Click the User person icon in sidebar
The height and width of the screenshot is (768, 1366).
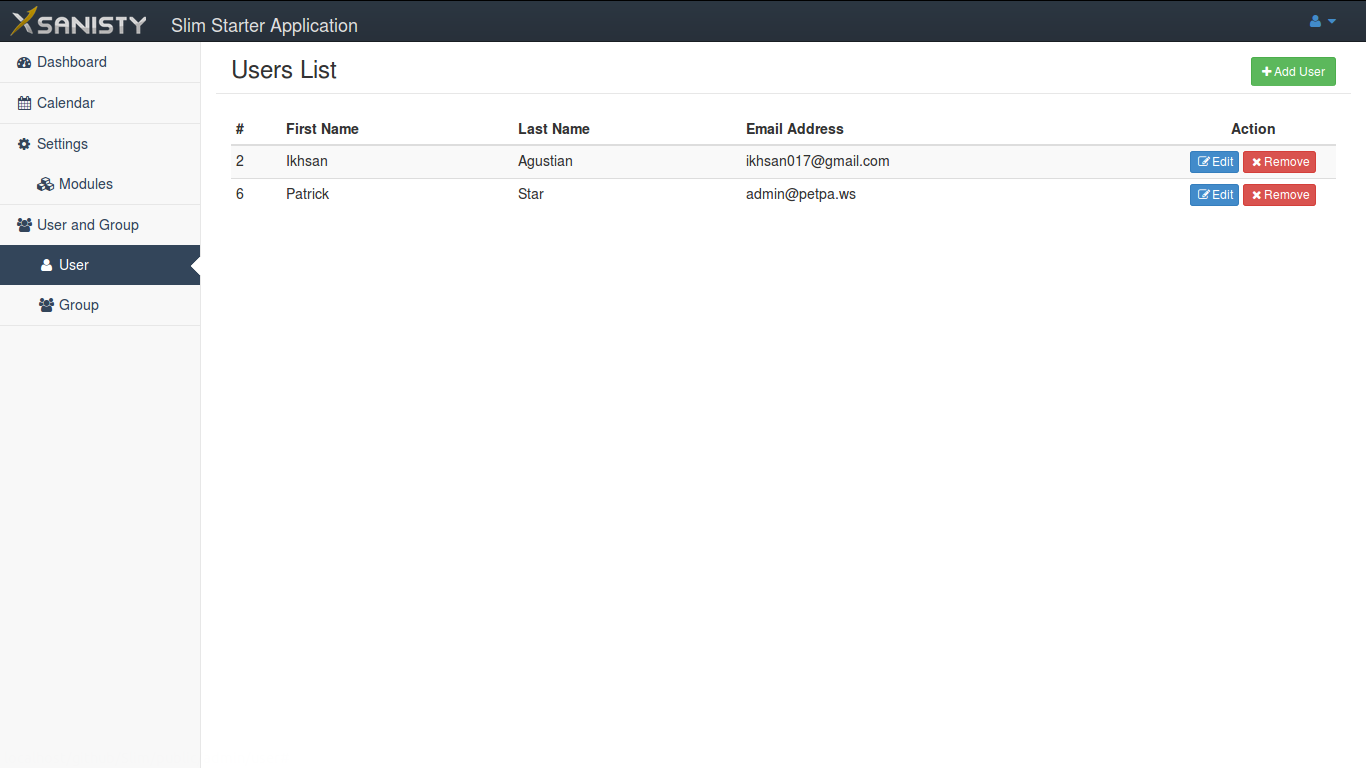[x=46, y=266]
